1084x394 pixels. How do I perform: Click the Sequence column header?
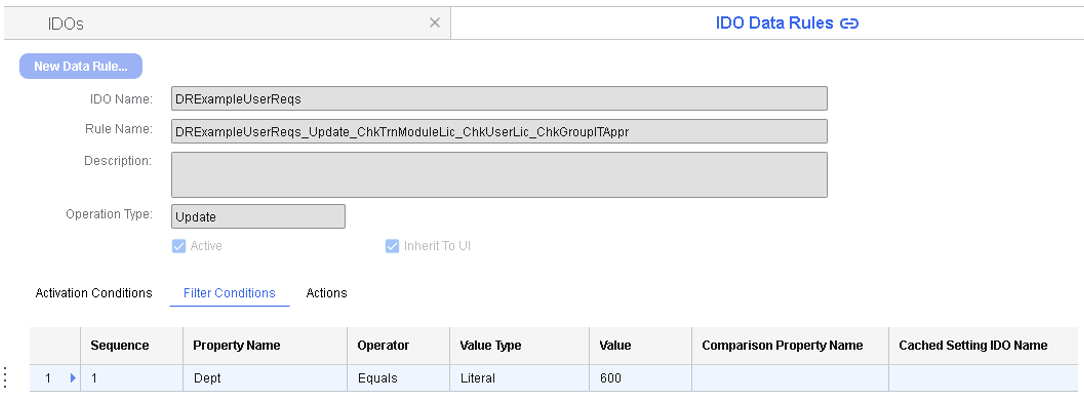coord(132,346)
